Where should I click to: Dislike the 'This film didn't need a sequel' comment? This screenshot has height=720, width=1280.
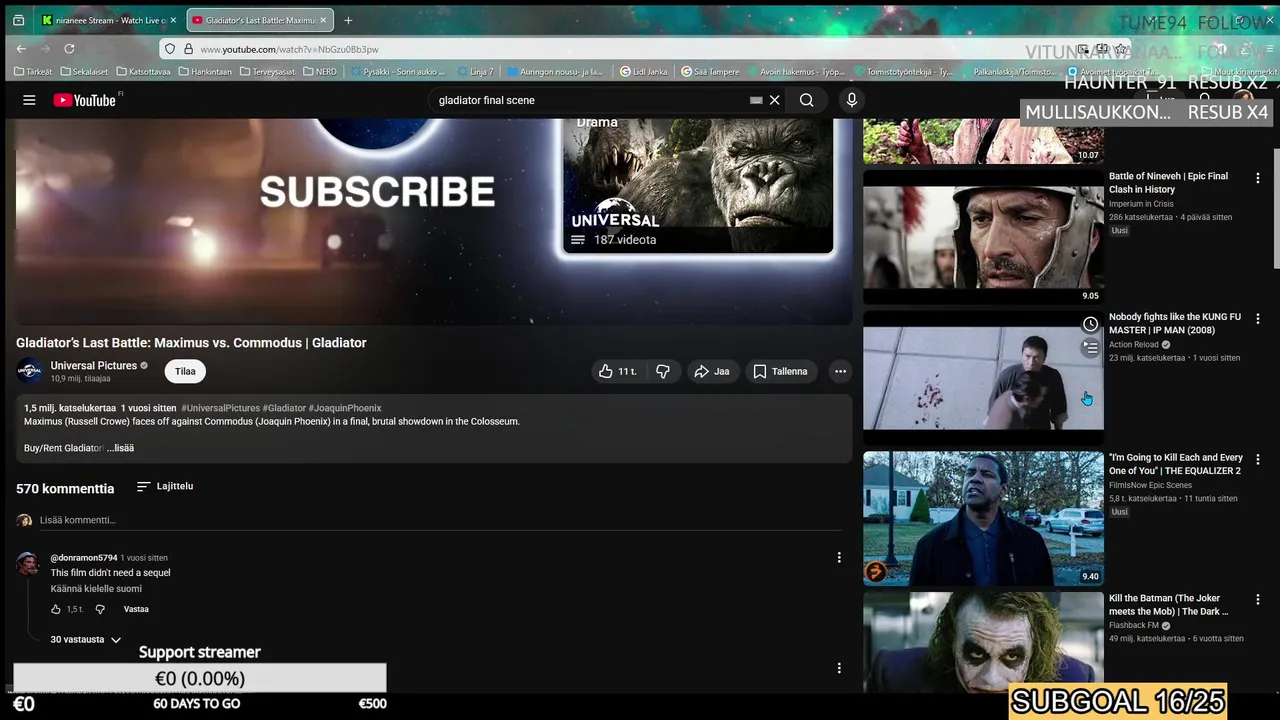coord(99,609)
